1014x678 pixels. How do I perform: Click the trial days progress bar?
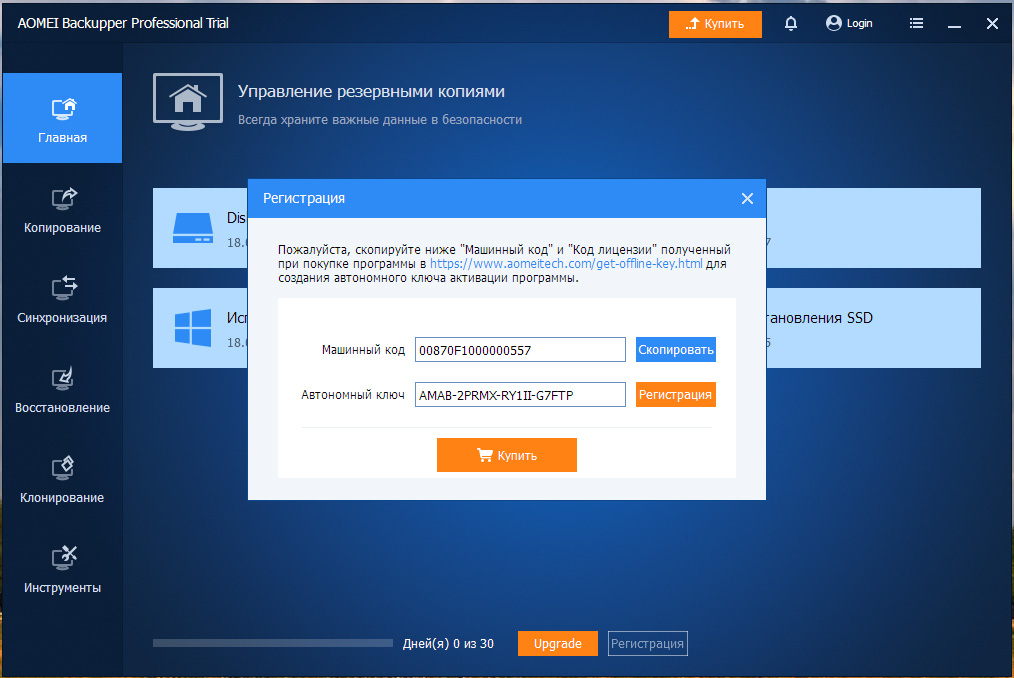click(273, 643)
